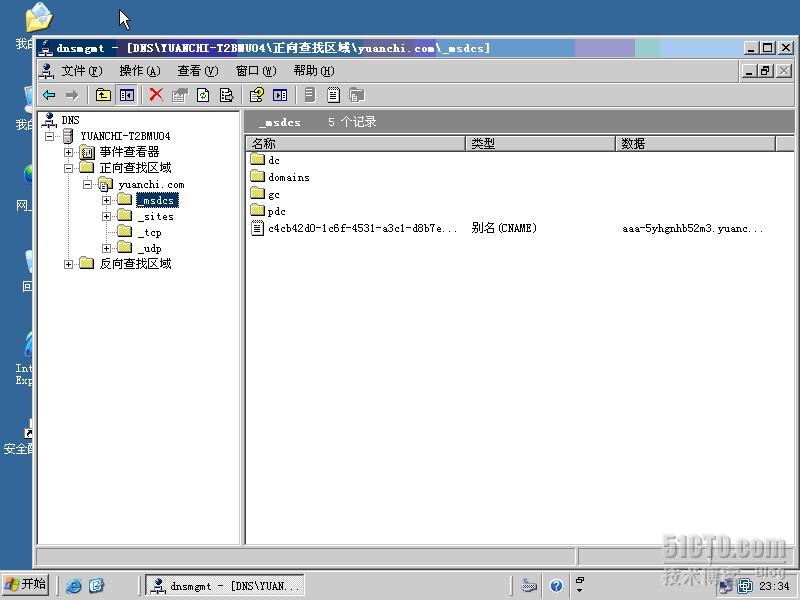This screenshot has width=800, height=600.
Task: Sort by the 名称 column header
Action: (356, 143)
